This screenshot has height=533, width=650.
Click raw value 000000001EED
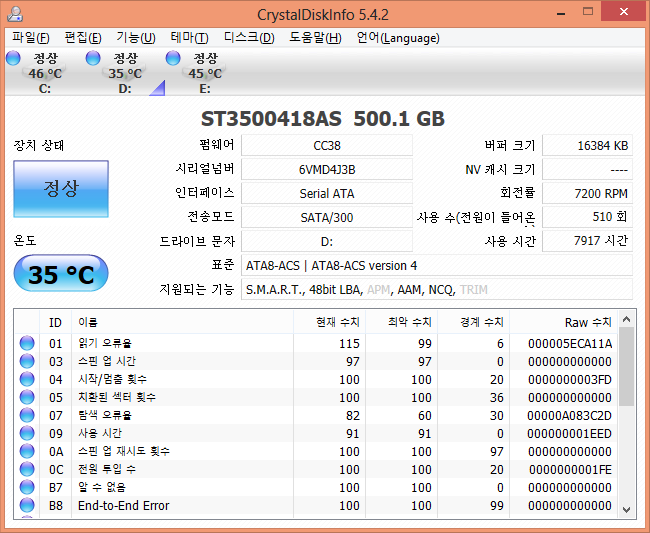(570, 434)
